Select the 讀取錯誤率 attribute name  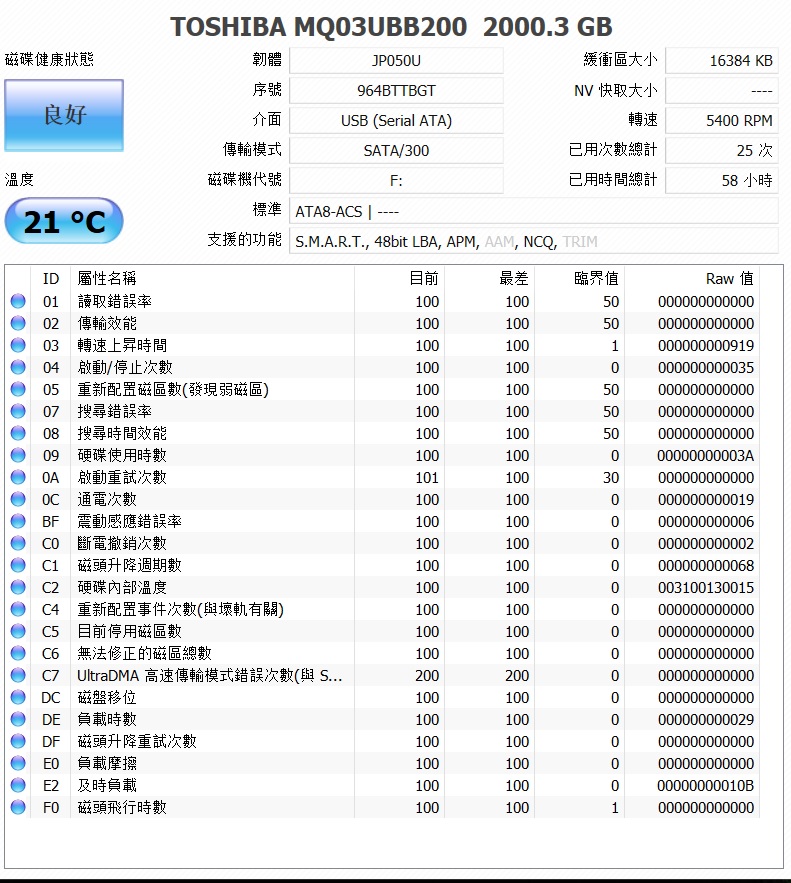click(x=114, y=301)
